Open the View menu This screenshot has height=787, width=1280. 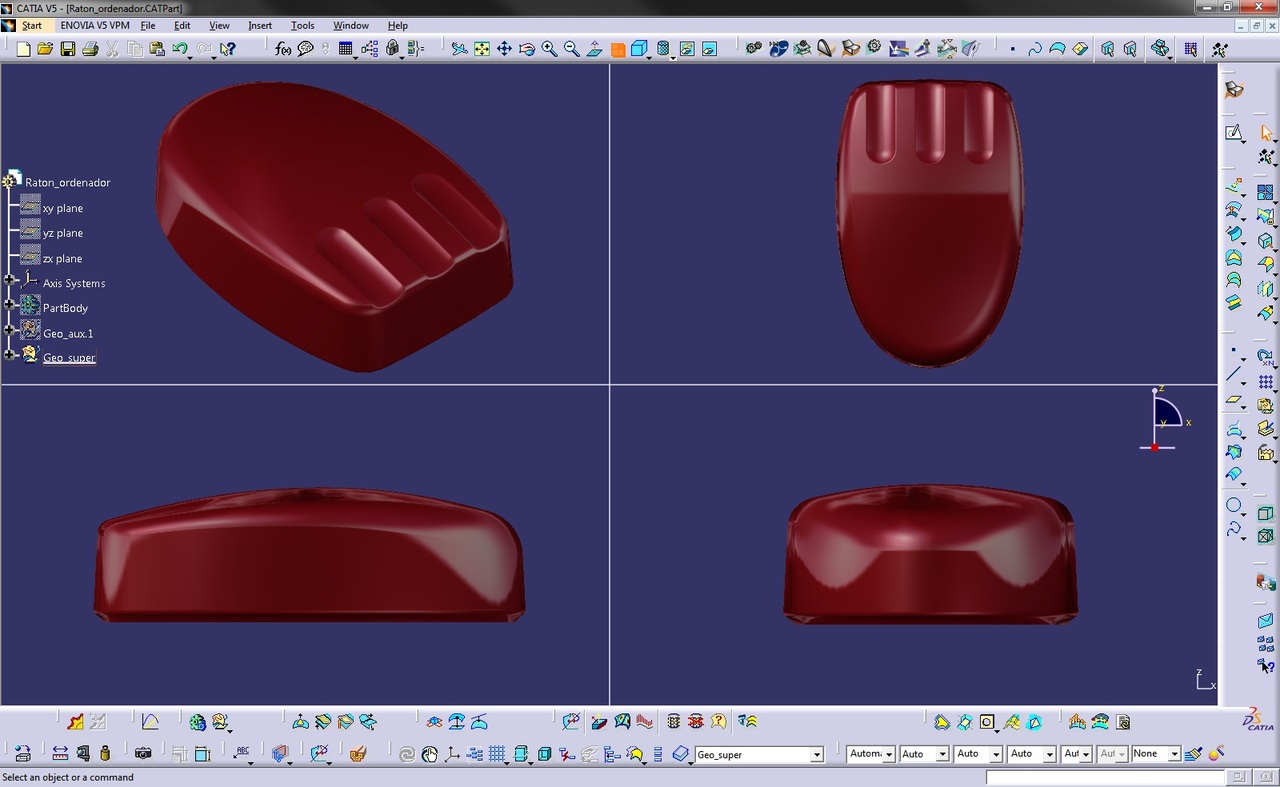[219, 25]
